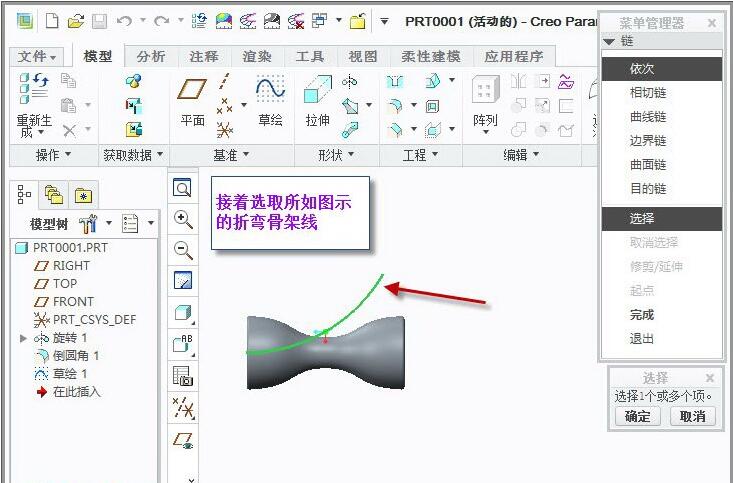Click the view manager icon
This screenshot has width=733, height=483.
click(183, 375)
